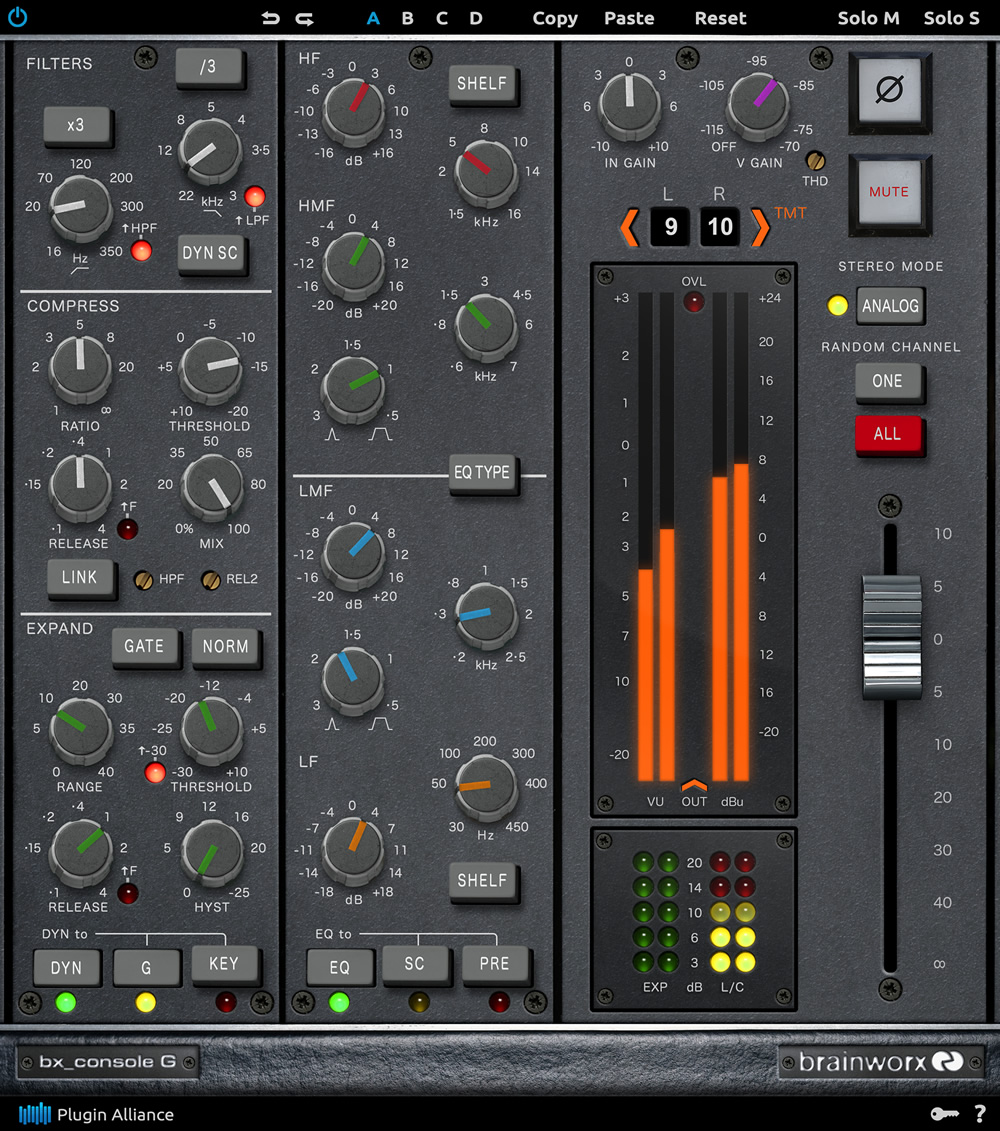Open the EQ TYPE selector
This screenshot has height=1131, width=1000.
click(483, 474)
